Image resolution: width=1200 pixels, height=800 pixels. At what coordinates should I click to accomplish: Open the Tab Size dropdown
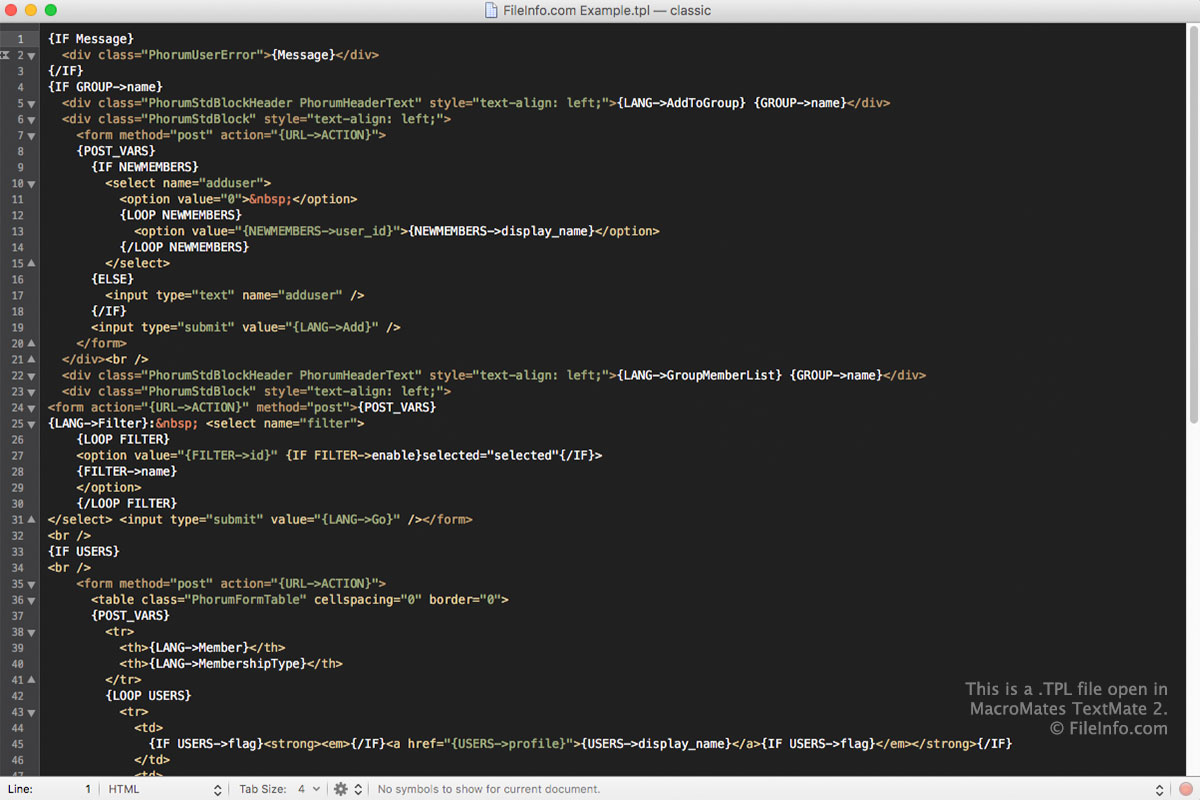point(280,789)
